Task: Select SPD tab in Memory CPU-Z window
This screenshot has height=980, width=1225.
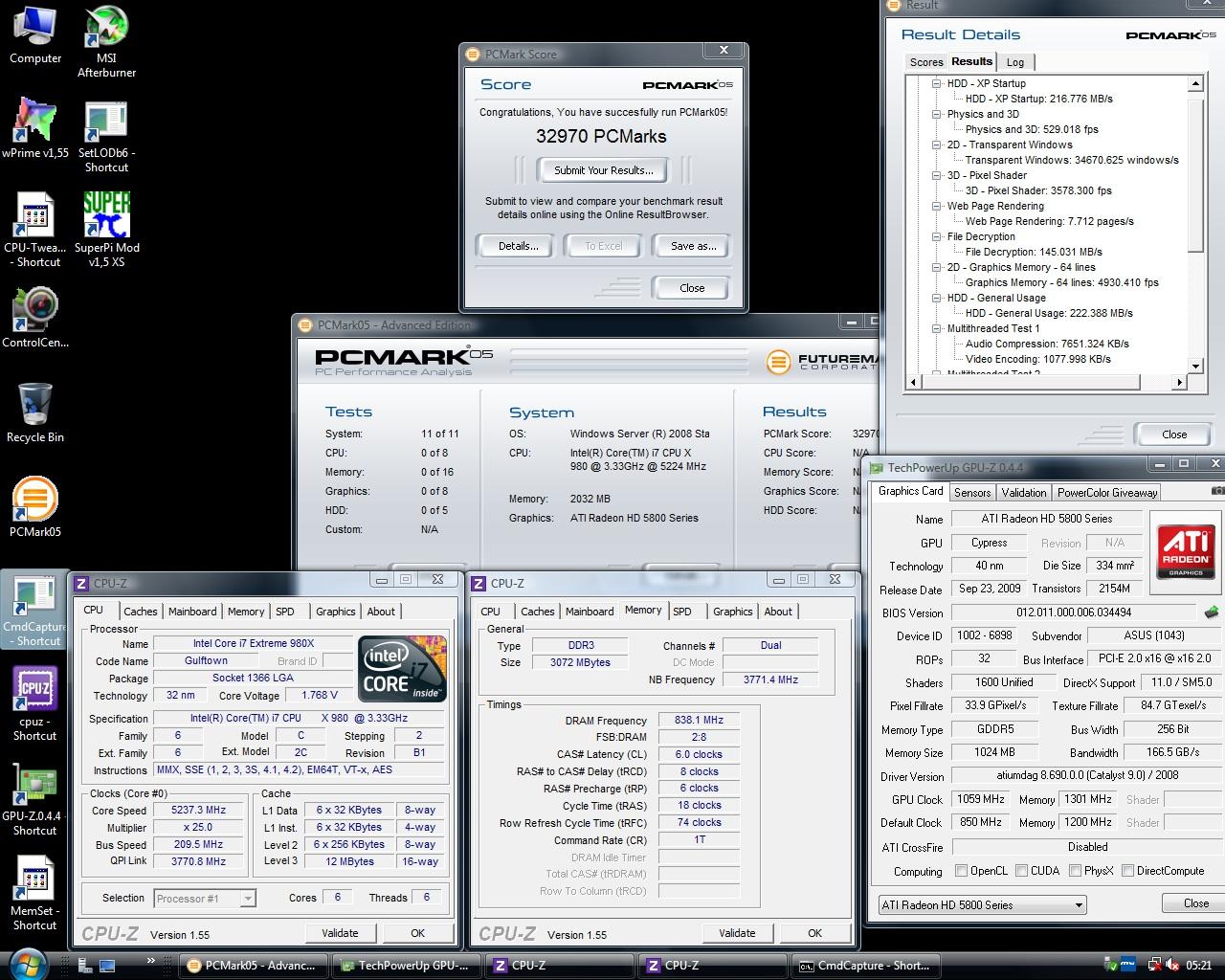Action: (x=682, y=612)
